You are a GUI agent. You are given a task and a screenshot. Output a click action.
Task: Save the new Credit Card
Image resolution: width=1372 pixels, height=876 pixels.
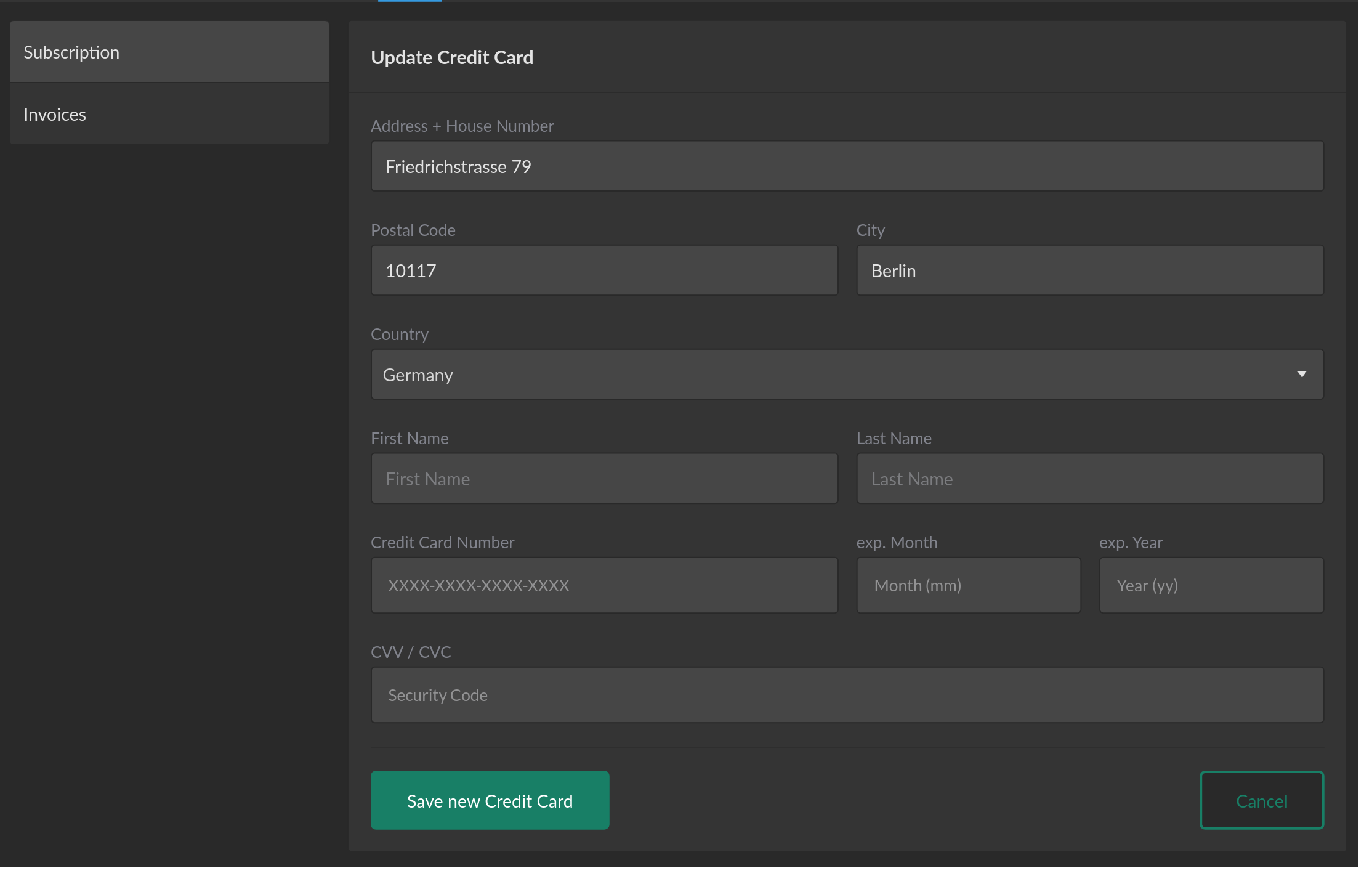pos(490,801)
